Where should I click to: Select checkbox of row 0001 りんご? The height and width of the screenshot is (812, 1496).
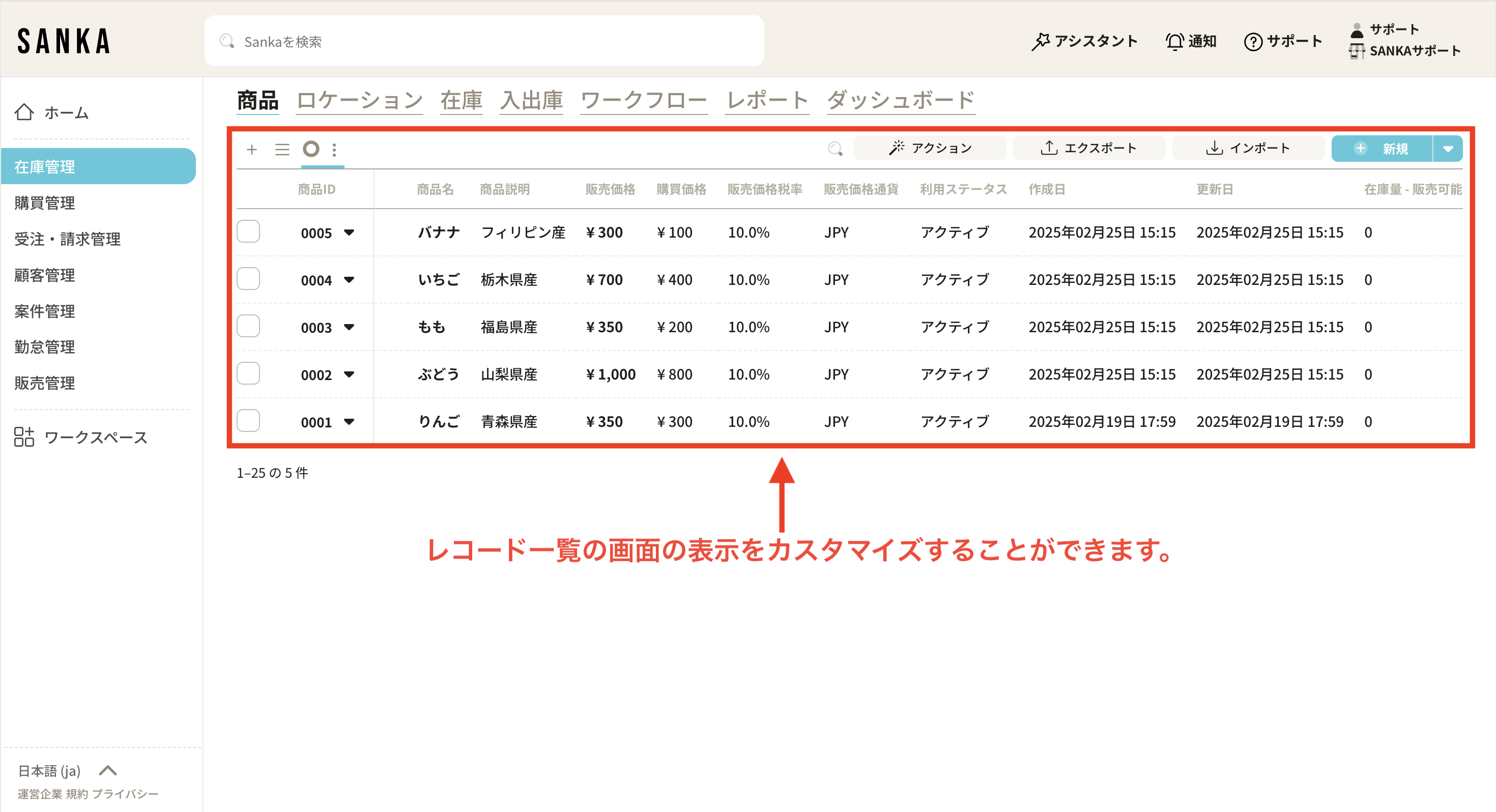coord(248,421)
